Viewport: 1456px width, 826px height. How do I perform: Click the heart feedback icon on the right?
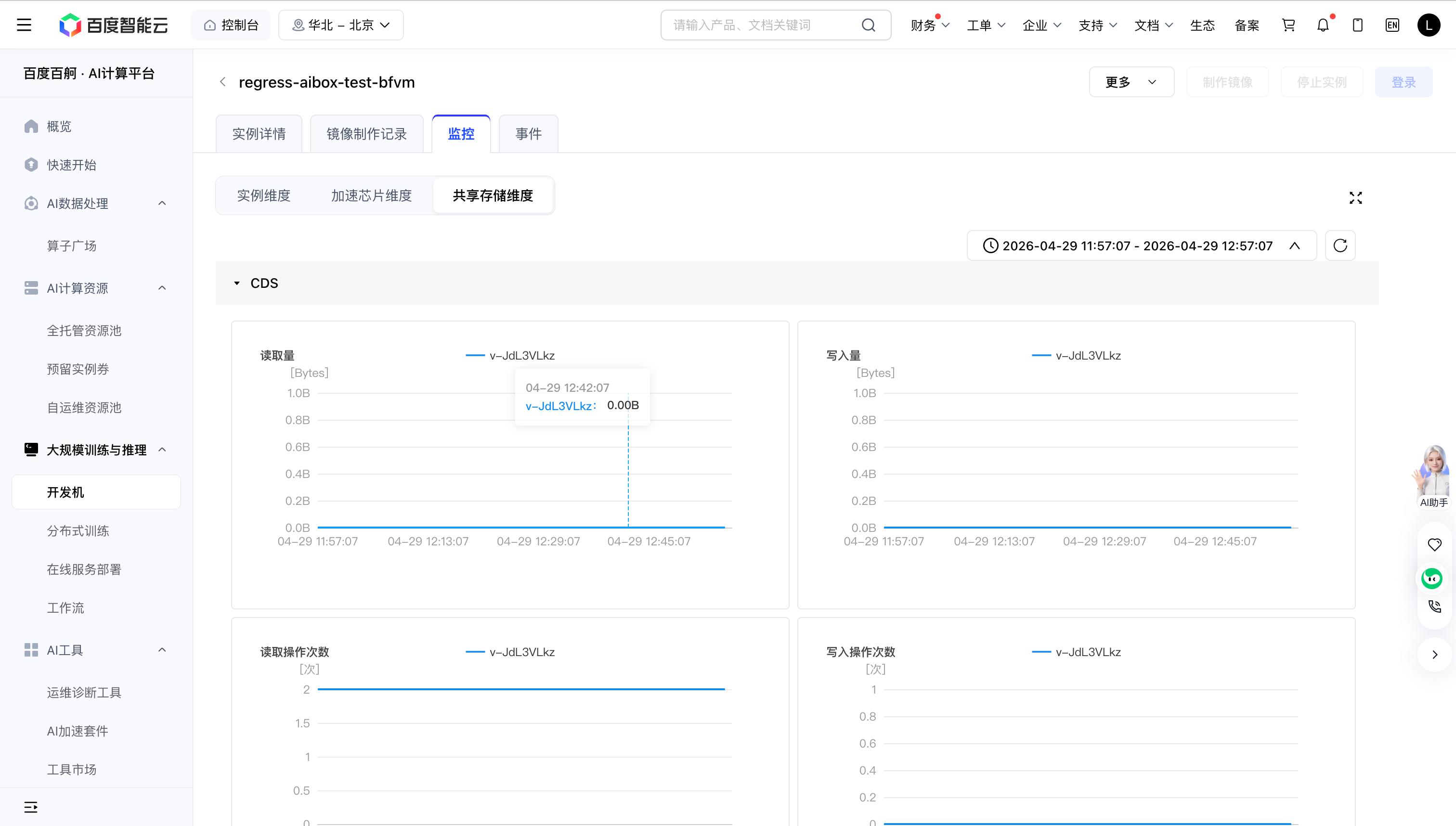point(1434,544)
